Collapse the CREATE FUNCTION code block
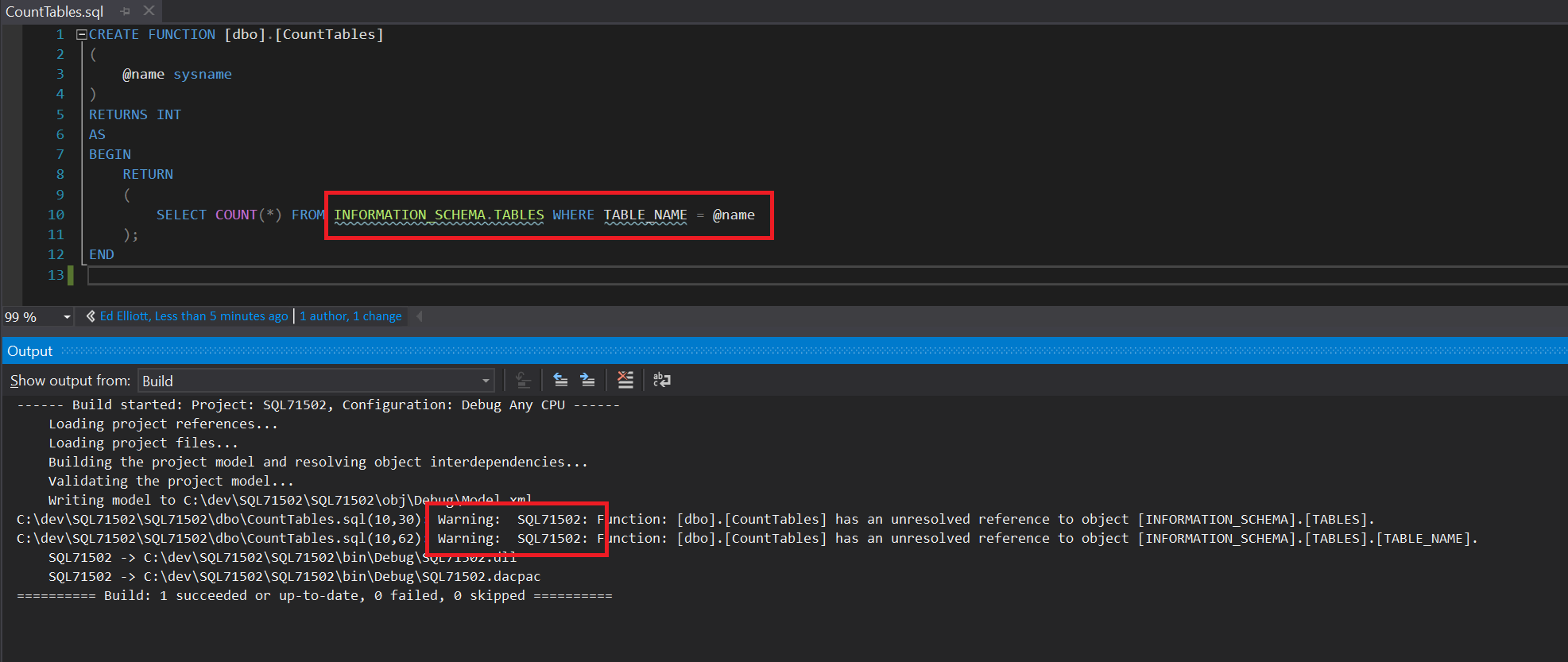Screen dimensions: 1568x662 pyautogui.click(x=81, y=35)
